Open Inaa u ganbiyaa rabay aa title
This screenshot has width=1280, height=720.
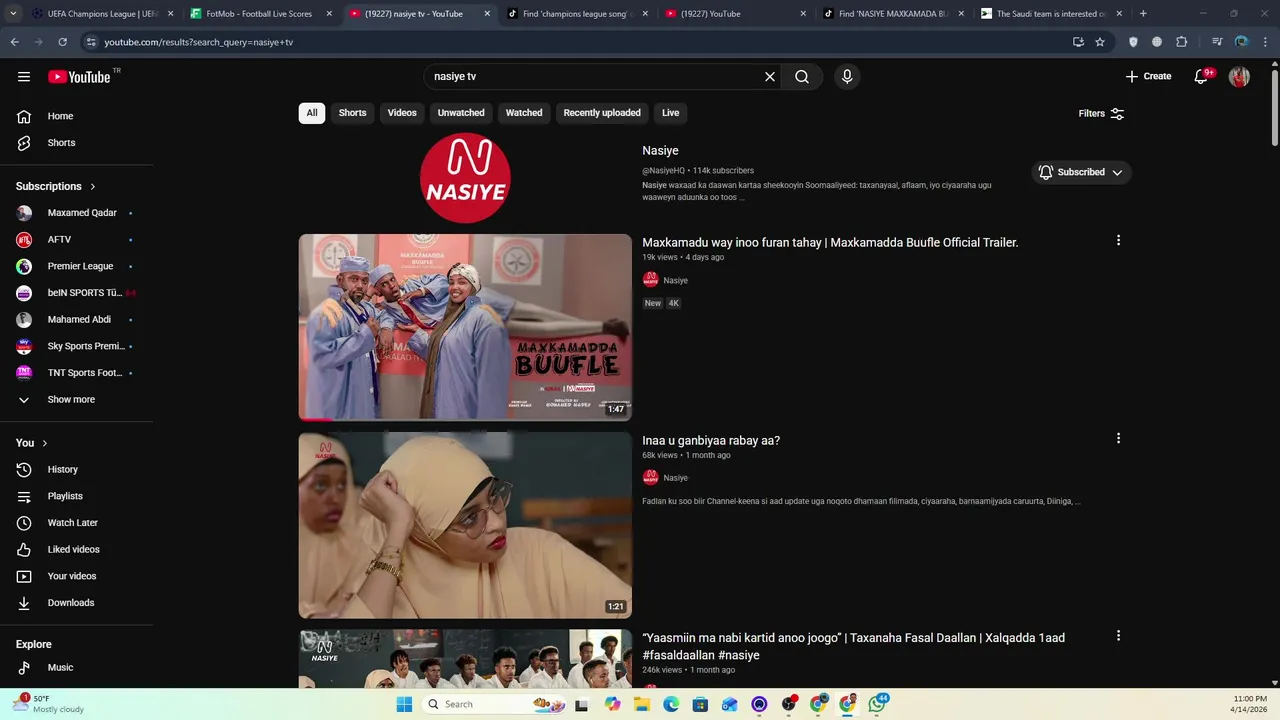tap(711, 440)
